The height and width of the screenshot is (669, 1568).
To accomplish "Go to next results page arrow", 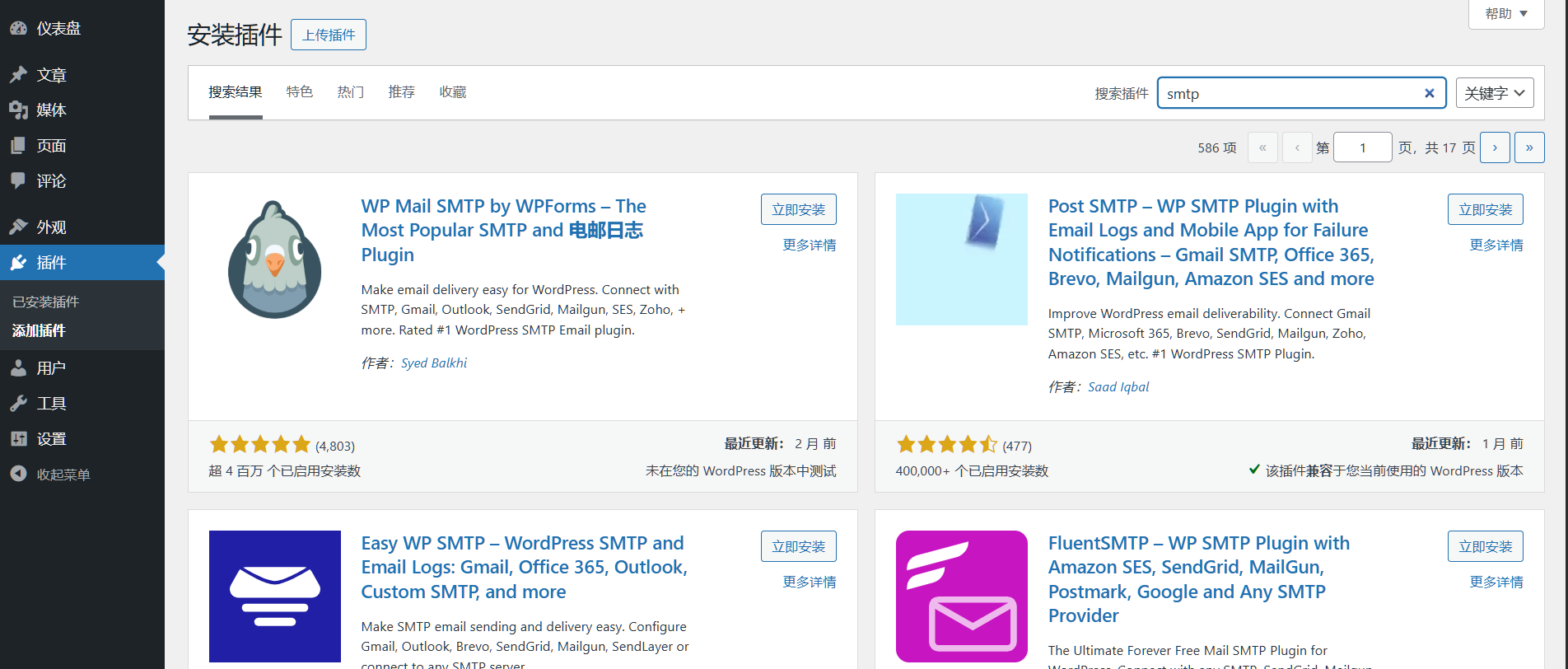I will (x=1495, y=147).
